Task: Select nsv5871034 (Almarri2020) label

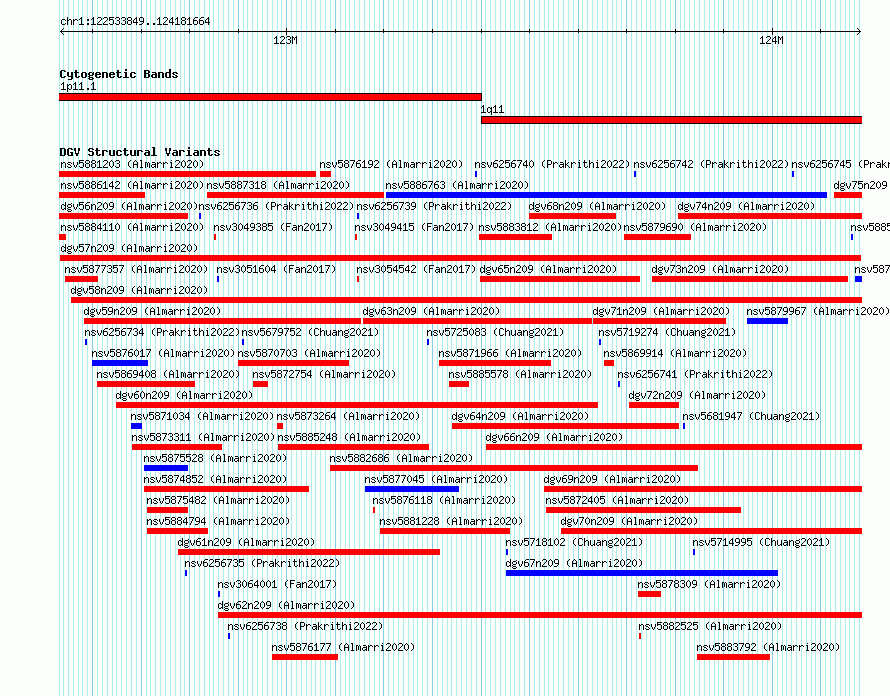Action: point(202,416)
